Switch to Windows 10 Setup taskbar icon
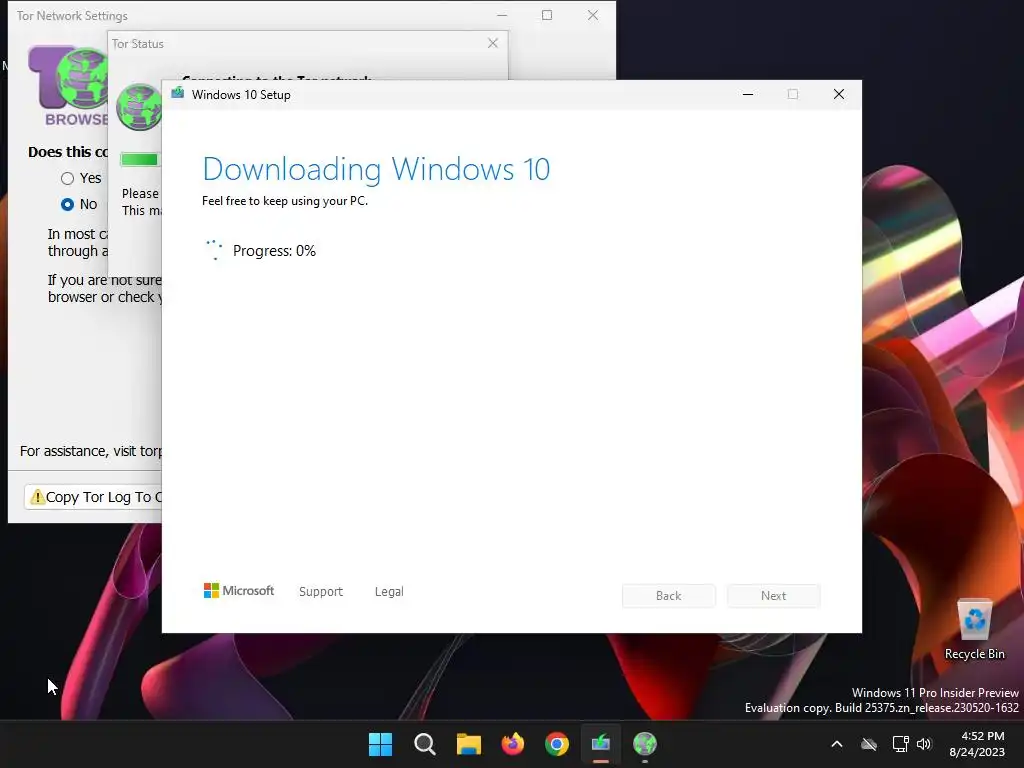1024x768 pixels. pyautogui.click(x=601, y=744)
